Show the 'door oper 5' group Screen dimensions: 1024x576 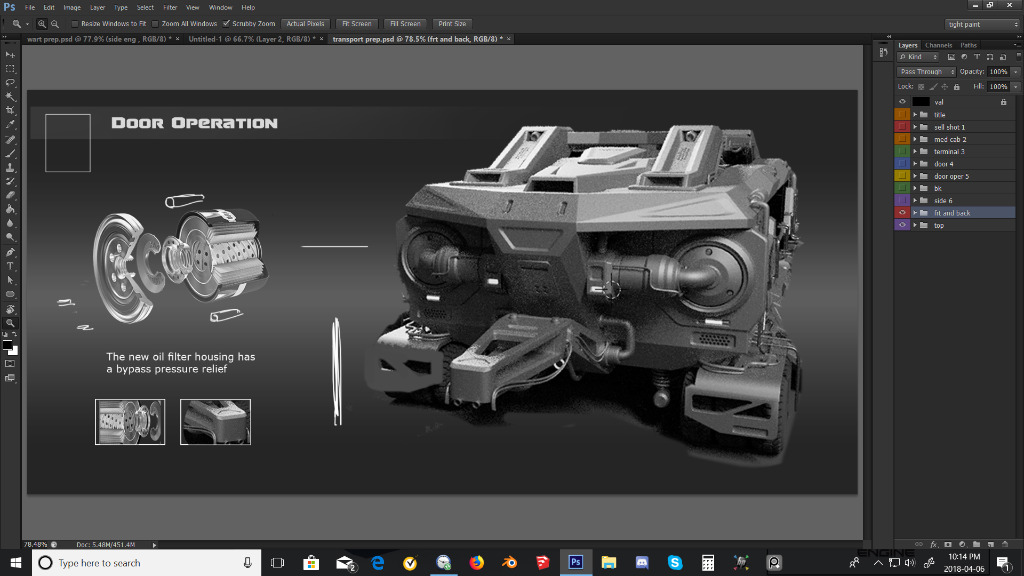(902, 176)
